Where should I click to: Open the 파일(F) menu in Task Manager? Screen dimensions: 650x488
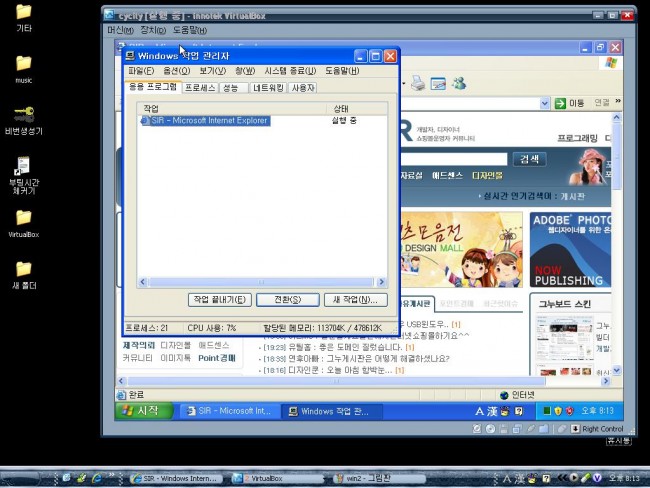(141, 71)
